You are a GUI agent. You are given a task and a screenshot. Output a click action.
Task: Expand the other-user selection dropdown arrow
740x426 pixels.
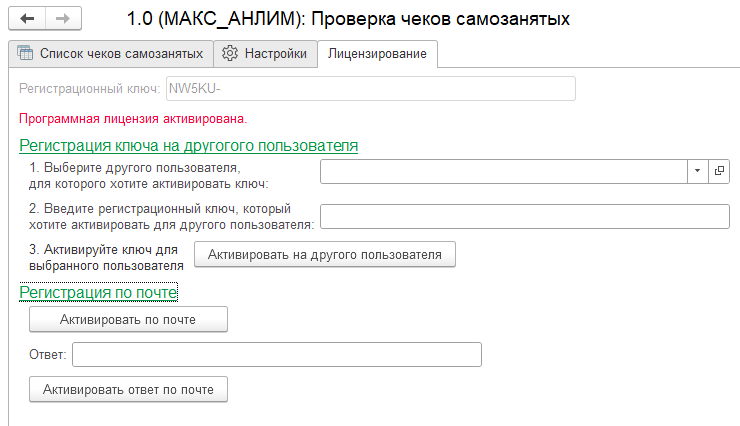tap(697, 172)
